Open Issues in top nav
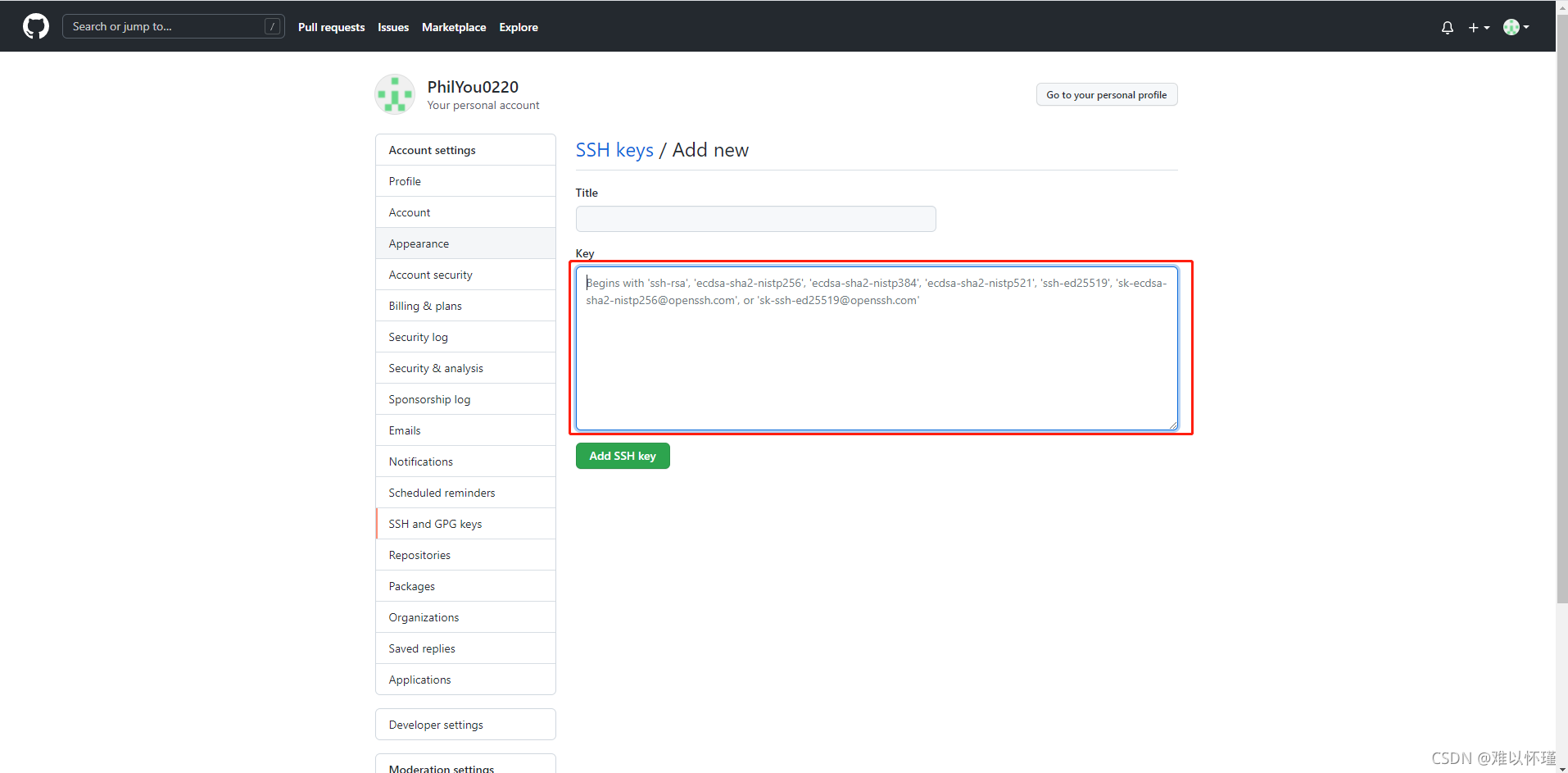The width and height of the screenshot is (1568, 773). (x=393, y=27)
